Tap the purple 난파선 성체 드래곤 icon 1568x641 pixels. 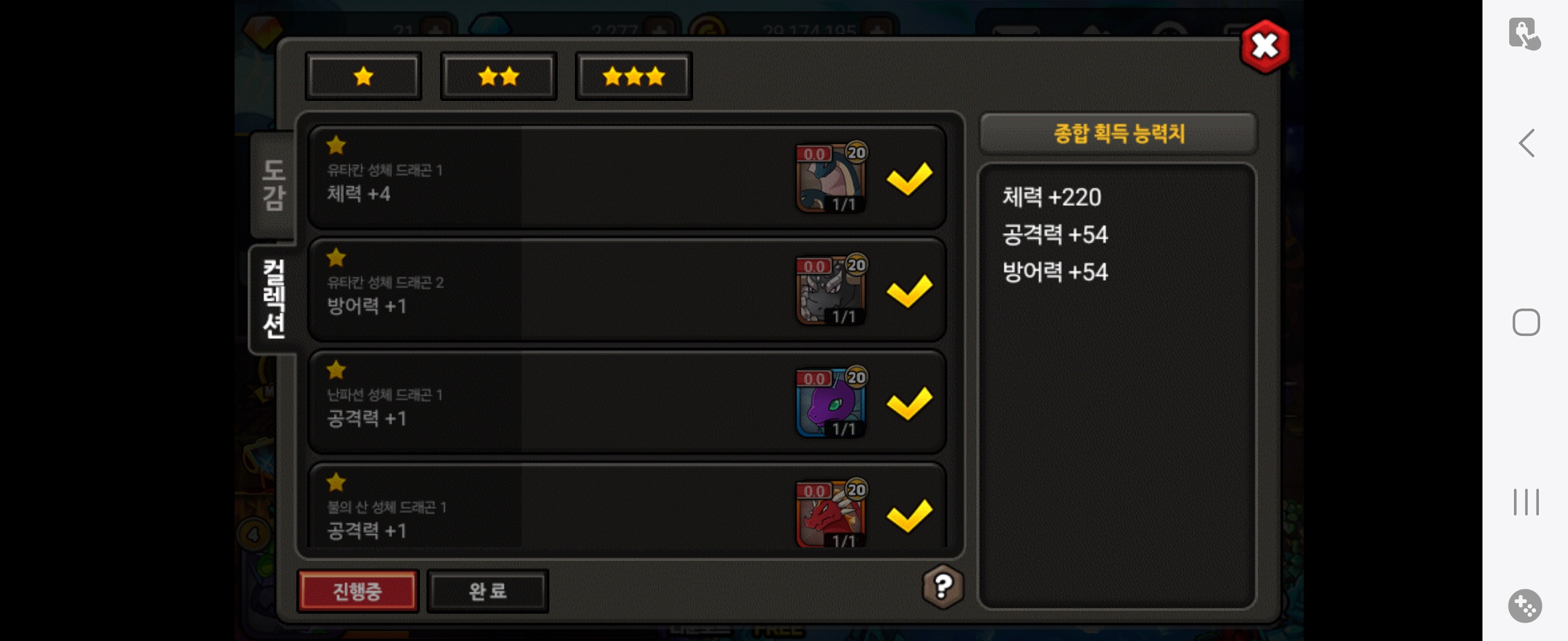(x=831, y=402)
